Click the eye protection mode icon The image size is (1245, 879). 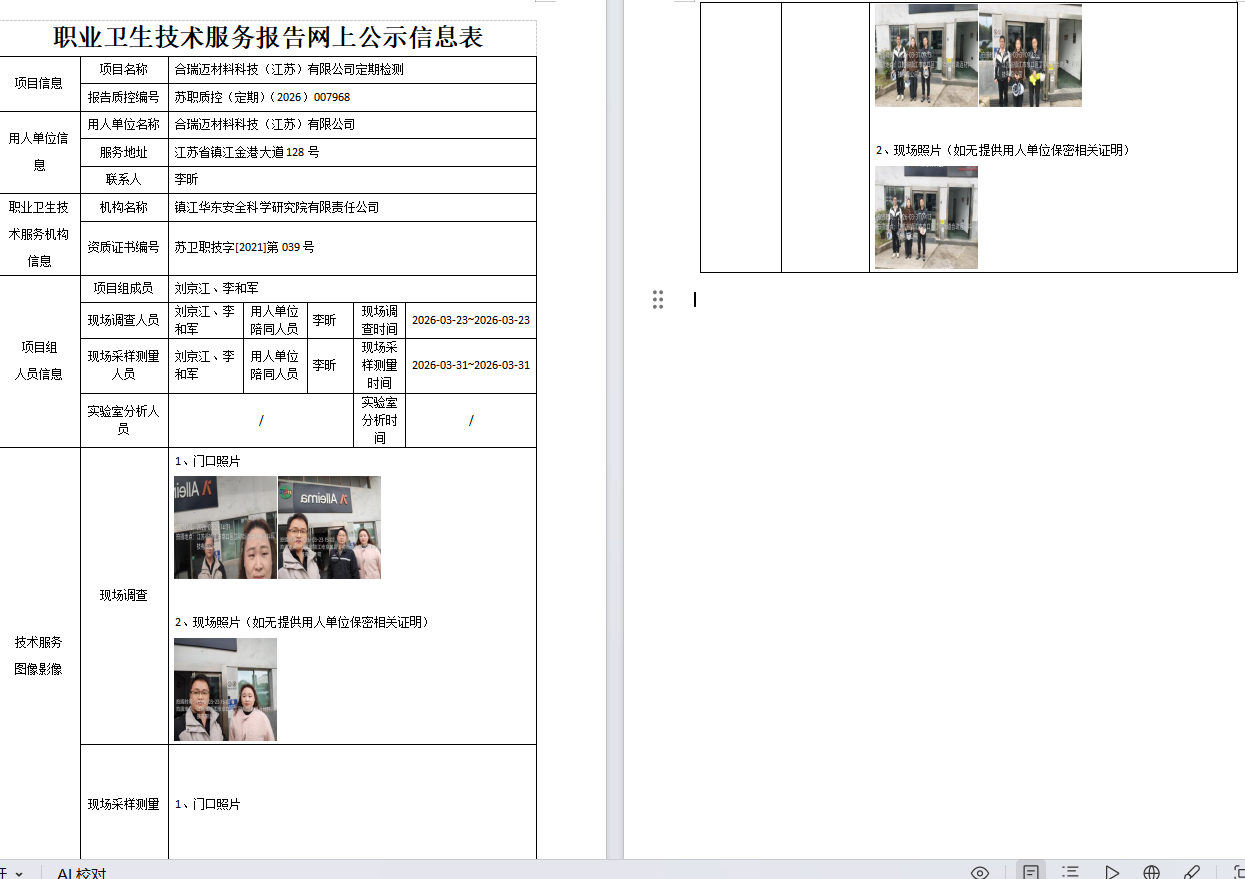[x=980, y=872]
